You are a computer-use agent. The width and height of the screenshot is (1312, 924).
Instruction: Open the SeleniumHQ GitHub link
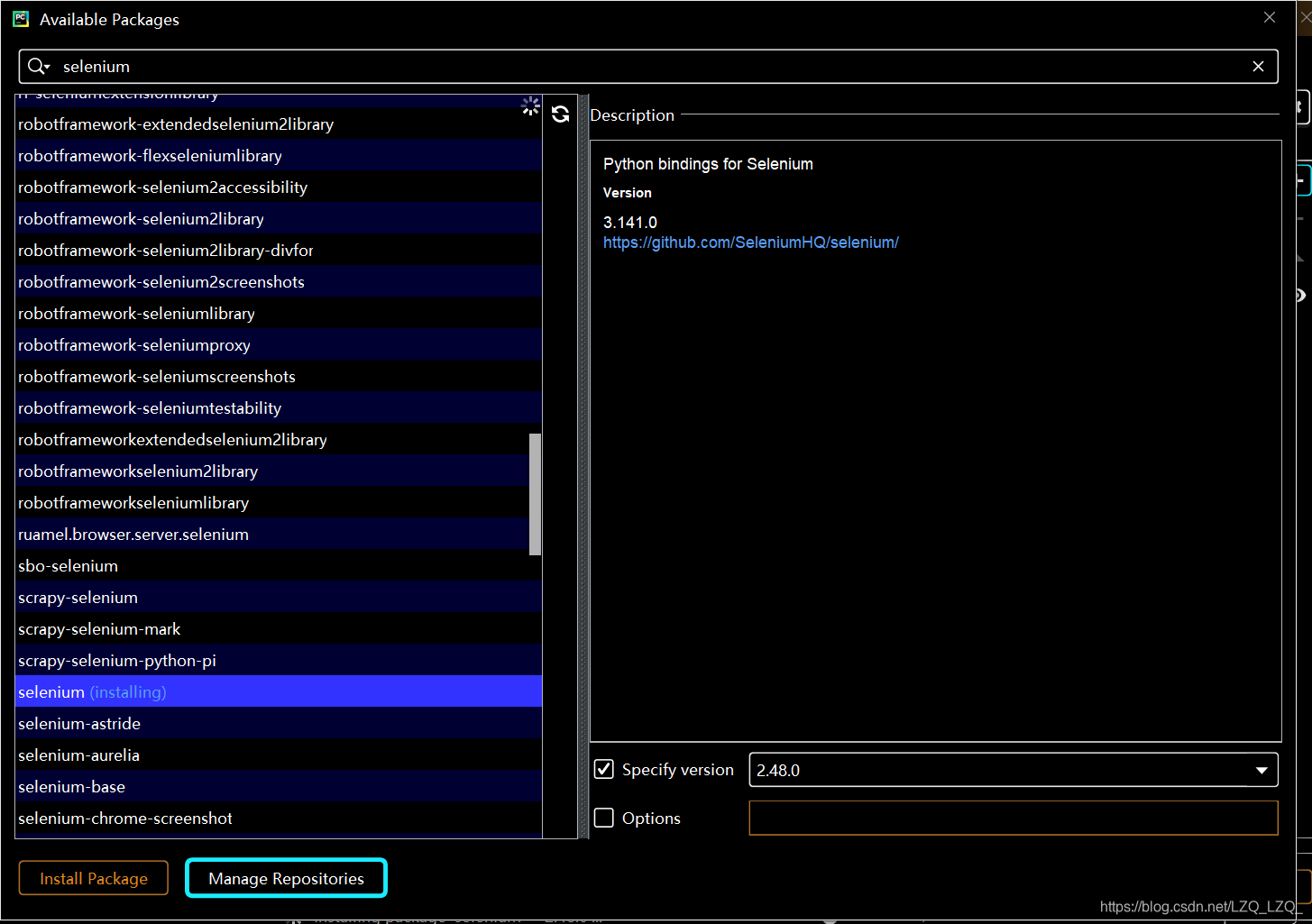(750, 242)
